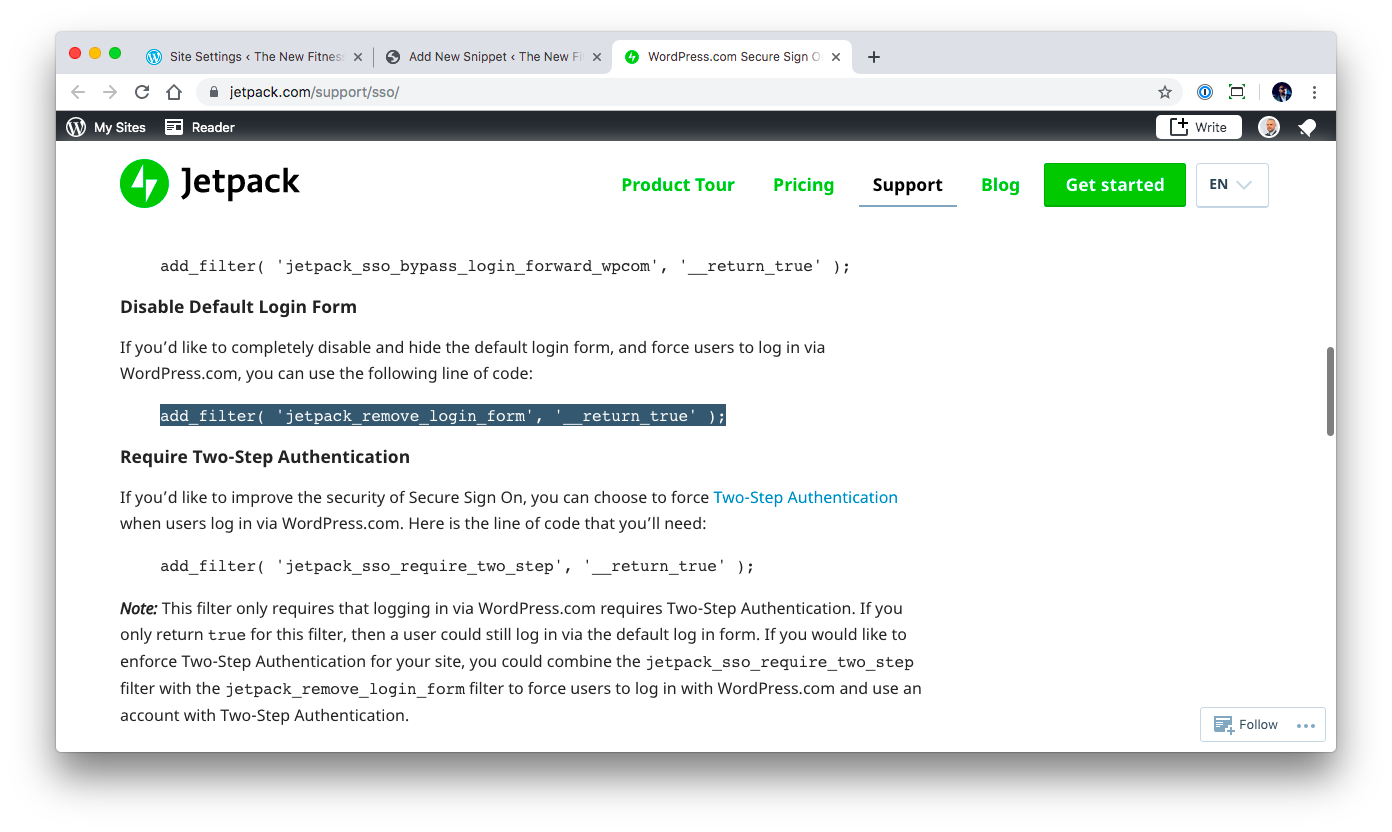The image size is (1392, 832).
Task: Open the Support navigation item
Action: pos(907,185)
